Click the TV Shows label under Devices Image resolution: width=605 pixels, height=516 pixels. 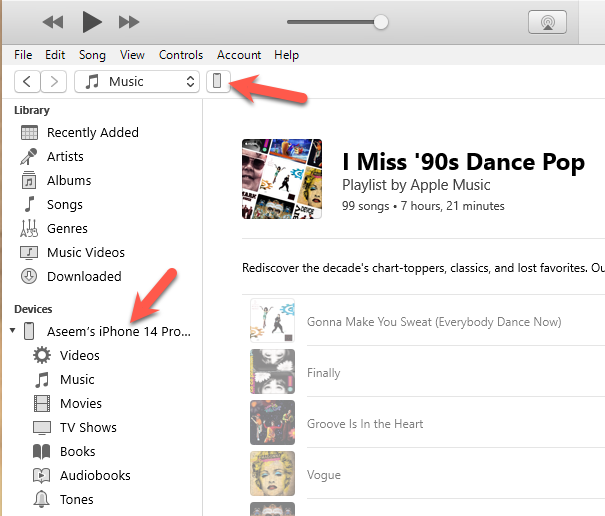88,428
